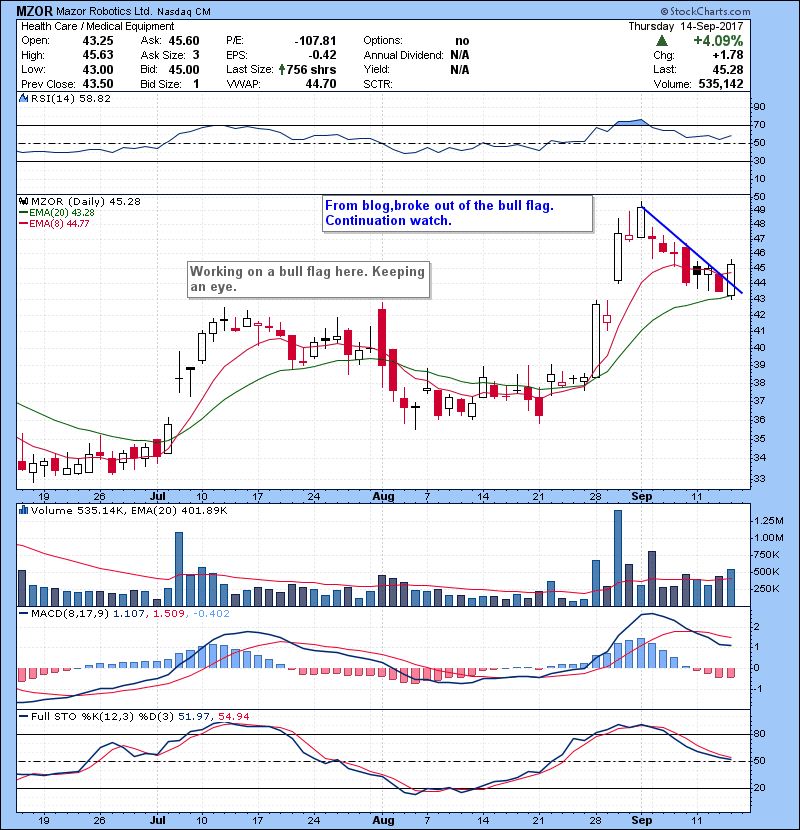The width and height of the screenshot is (800, 830).
Task: Click the Bid Size value "1"
Action: [196, 84]
